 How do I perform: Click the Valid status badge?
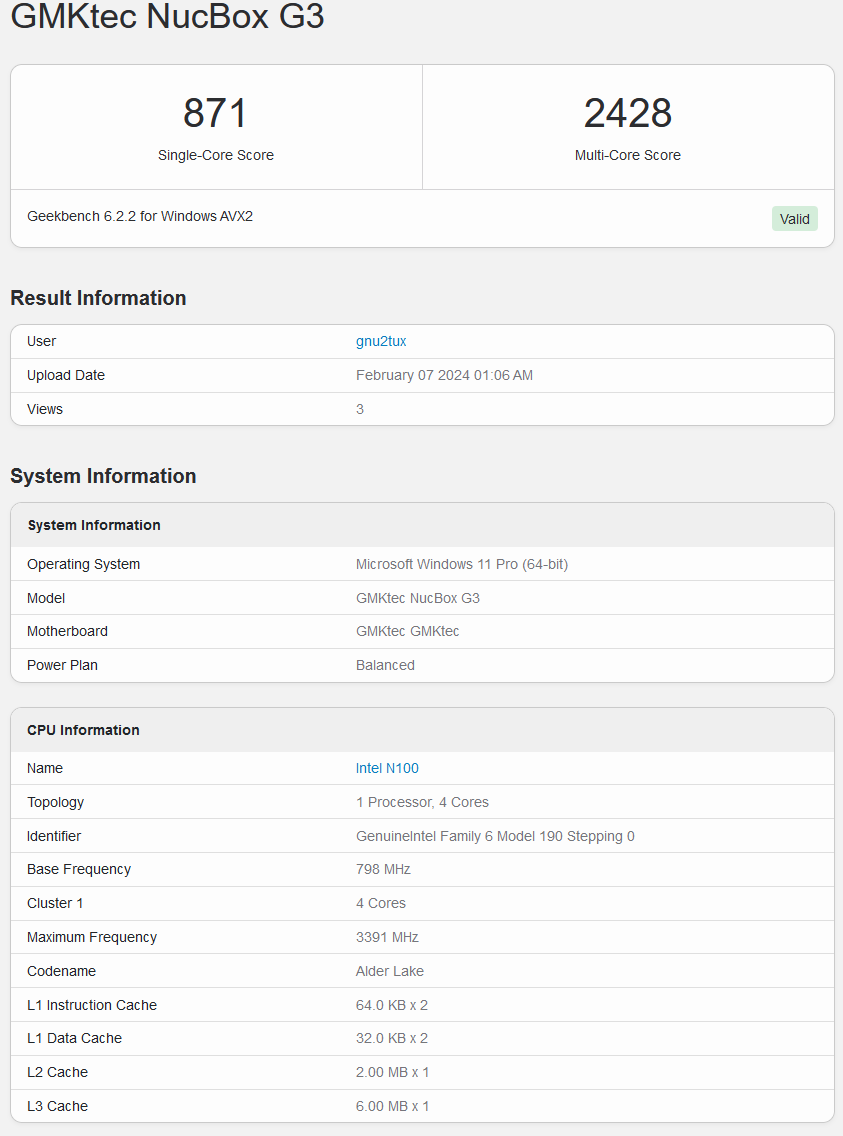tap(794, 219)
